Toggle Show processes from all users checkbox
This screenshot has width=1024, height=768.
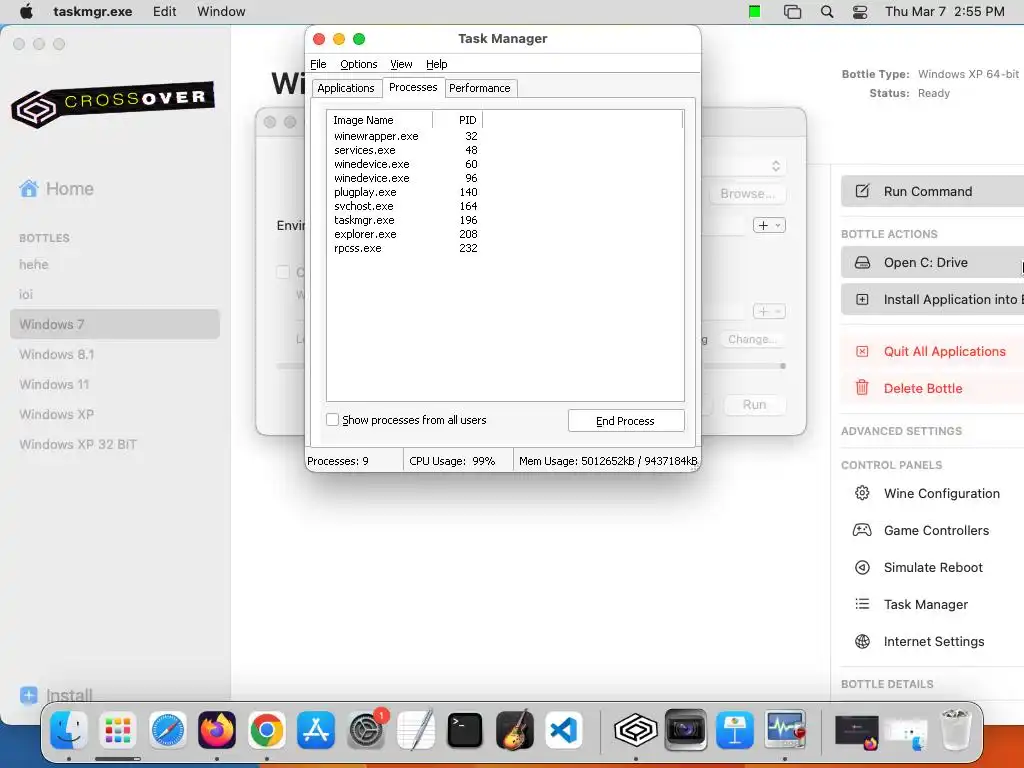[x=332, y=420]
